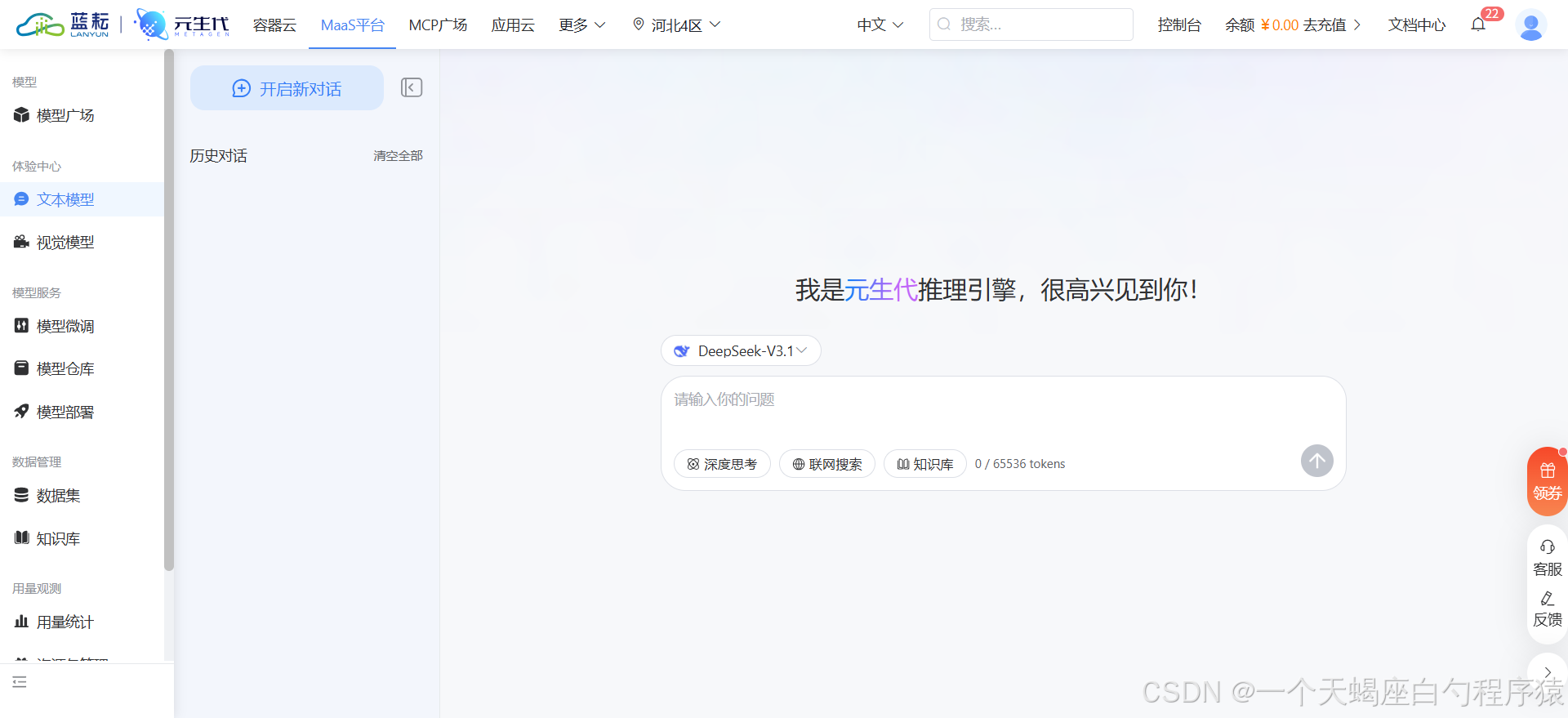The image size is (1568, 718).
Task: Click the 0 / 65536 tokens counter
Action: (x=1020, y=464)
